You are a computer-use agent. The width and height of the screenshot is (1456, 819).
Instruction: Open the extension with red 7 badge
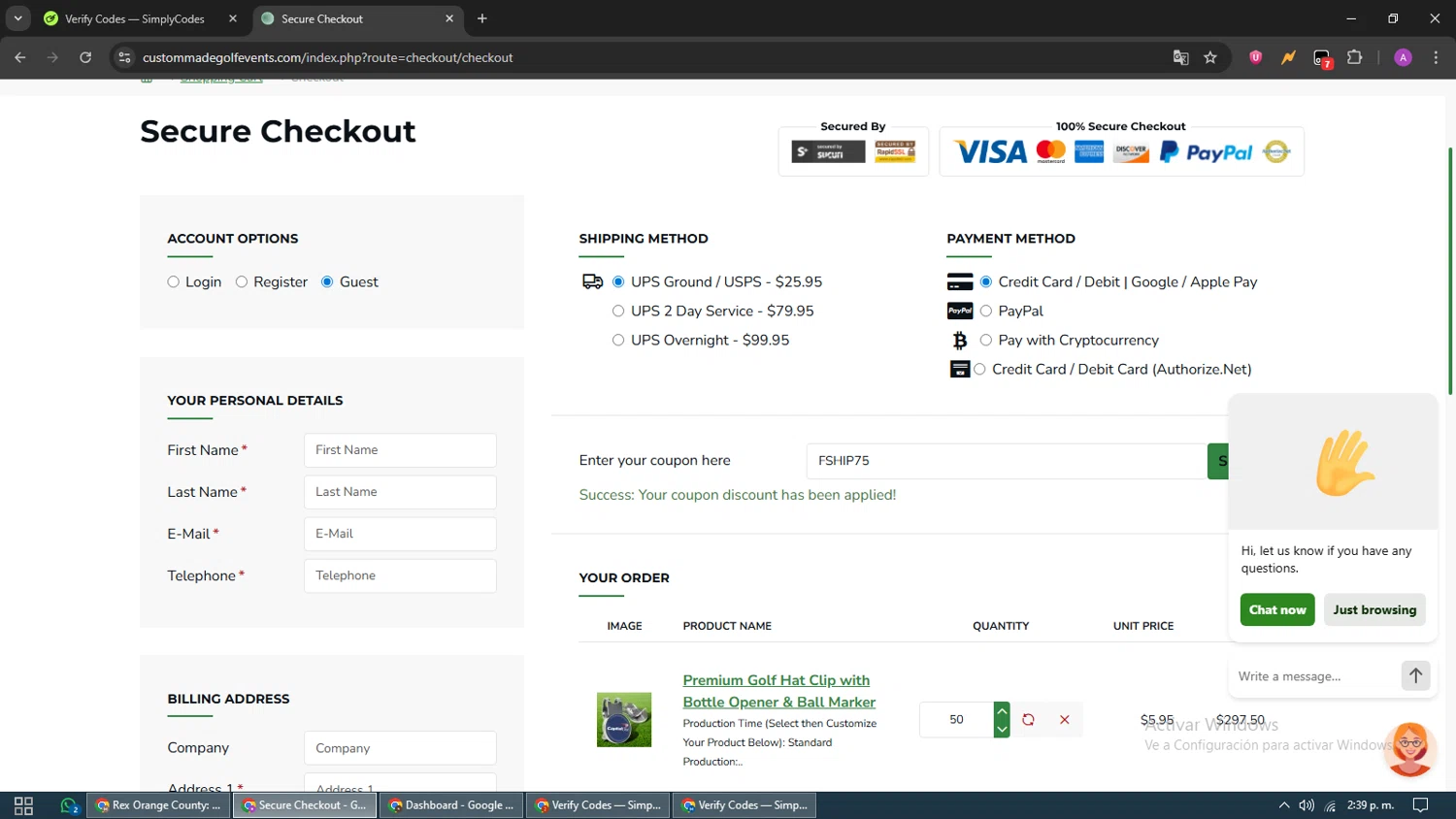pos(1322,58)
